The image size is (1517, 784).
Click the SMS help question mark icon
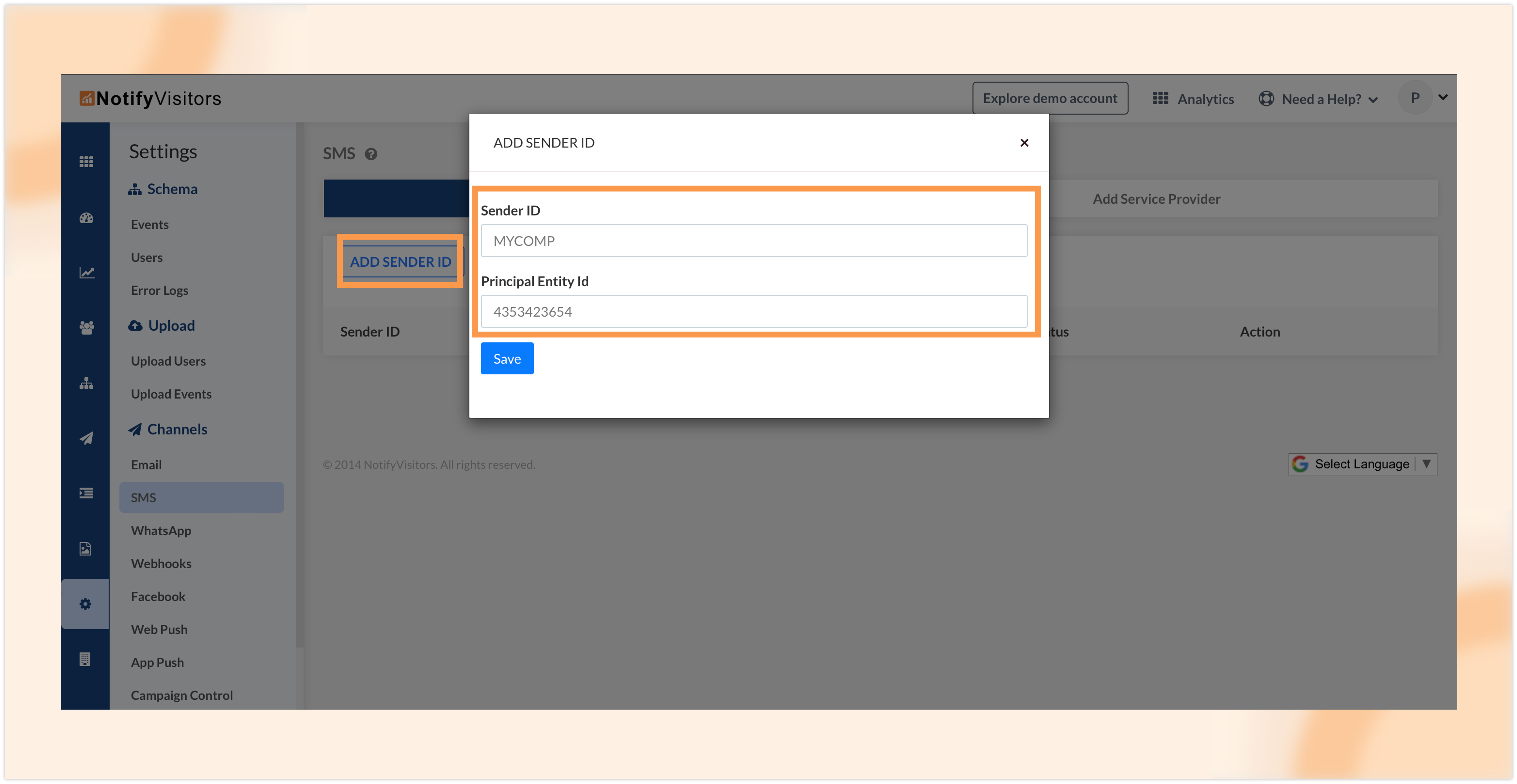(370, 154)
